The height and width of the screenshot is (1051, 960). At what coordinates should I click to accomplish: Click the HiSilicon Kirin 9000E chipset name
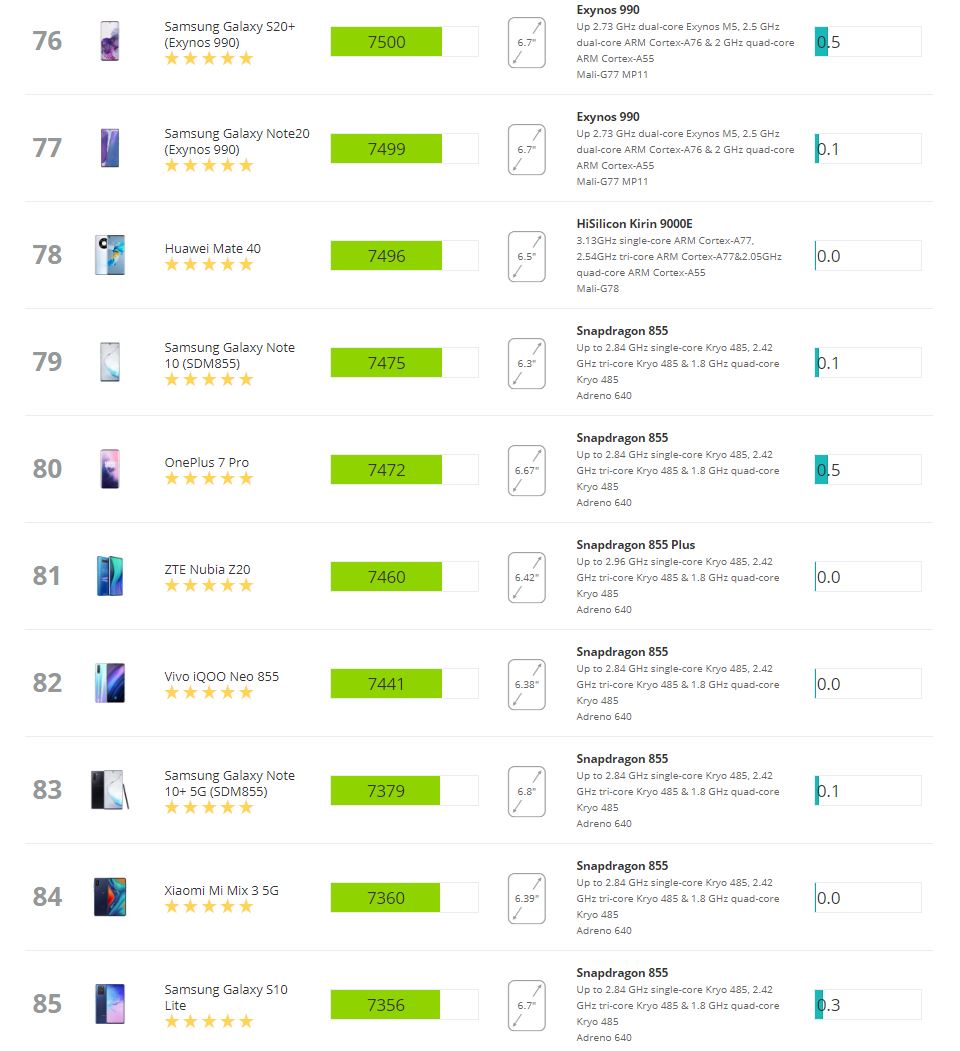tap(634, 224)
